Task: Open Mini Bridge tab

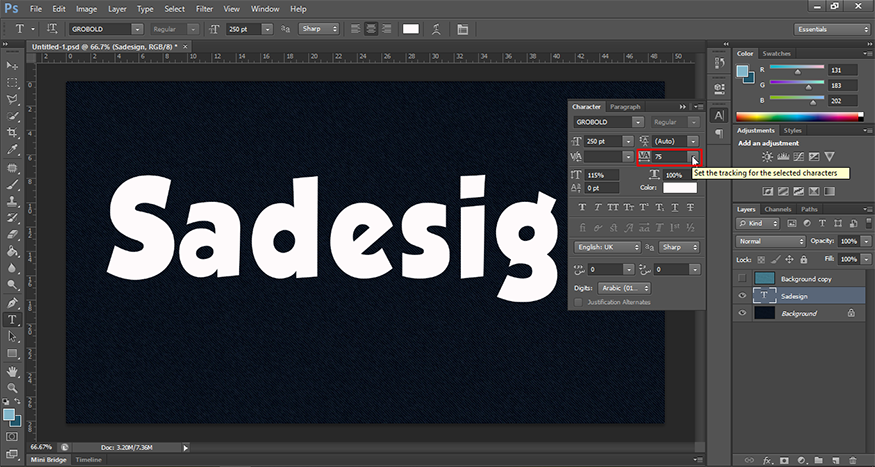Action: pos(48,460)
